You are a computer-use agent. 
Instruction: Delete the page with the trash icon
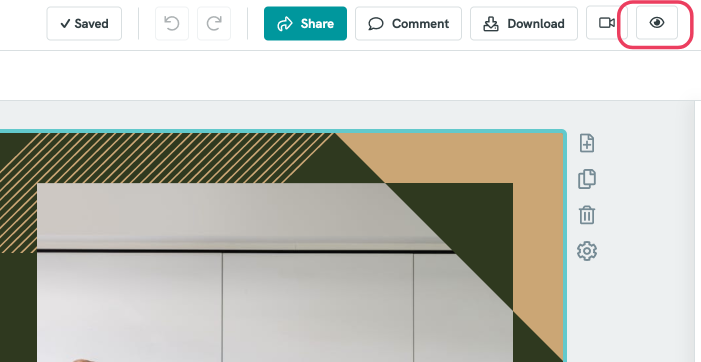click(587, 215)
